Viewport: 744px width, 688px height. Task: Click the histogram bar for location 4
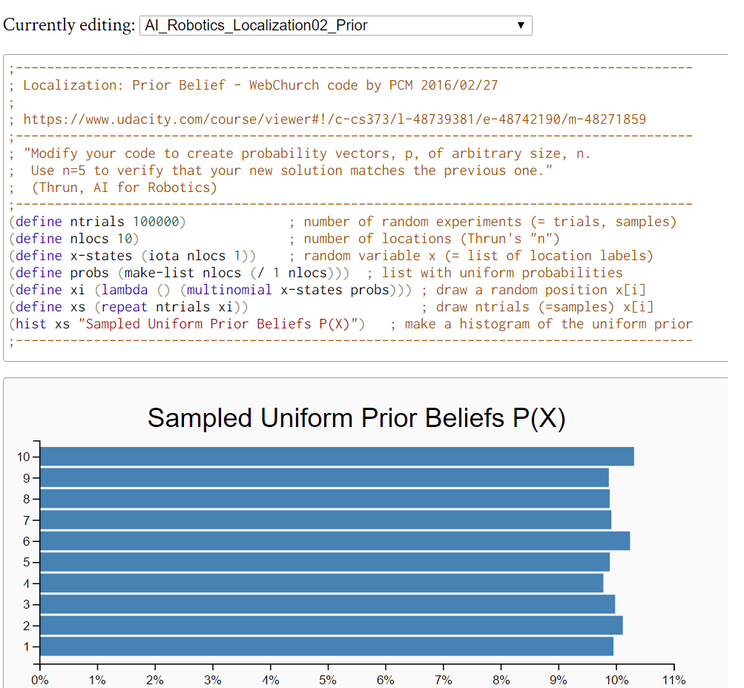point(321,583)
